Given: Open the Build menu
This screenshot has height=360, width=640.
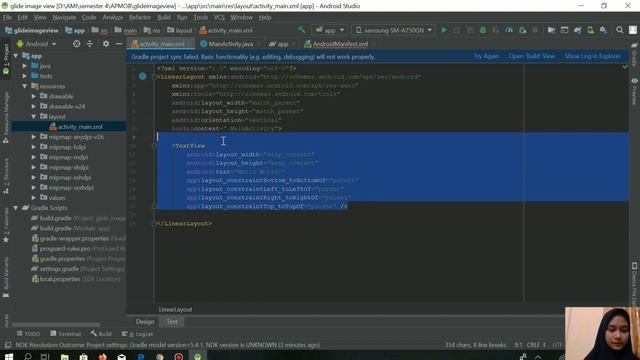Looking at the screenshot, I should point(164,17).
